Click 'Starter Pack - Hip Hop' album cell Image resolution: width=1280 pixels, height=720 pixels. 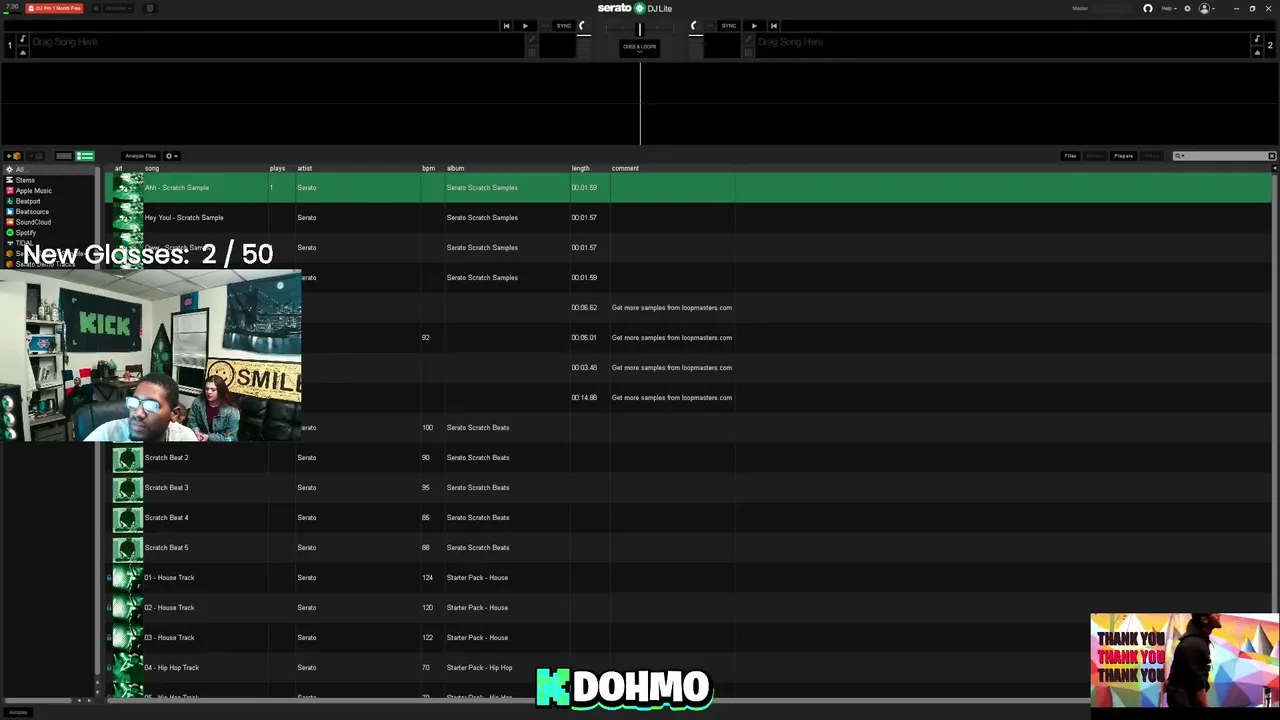point(479,668)
